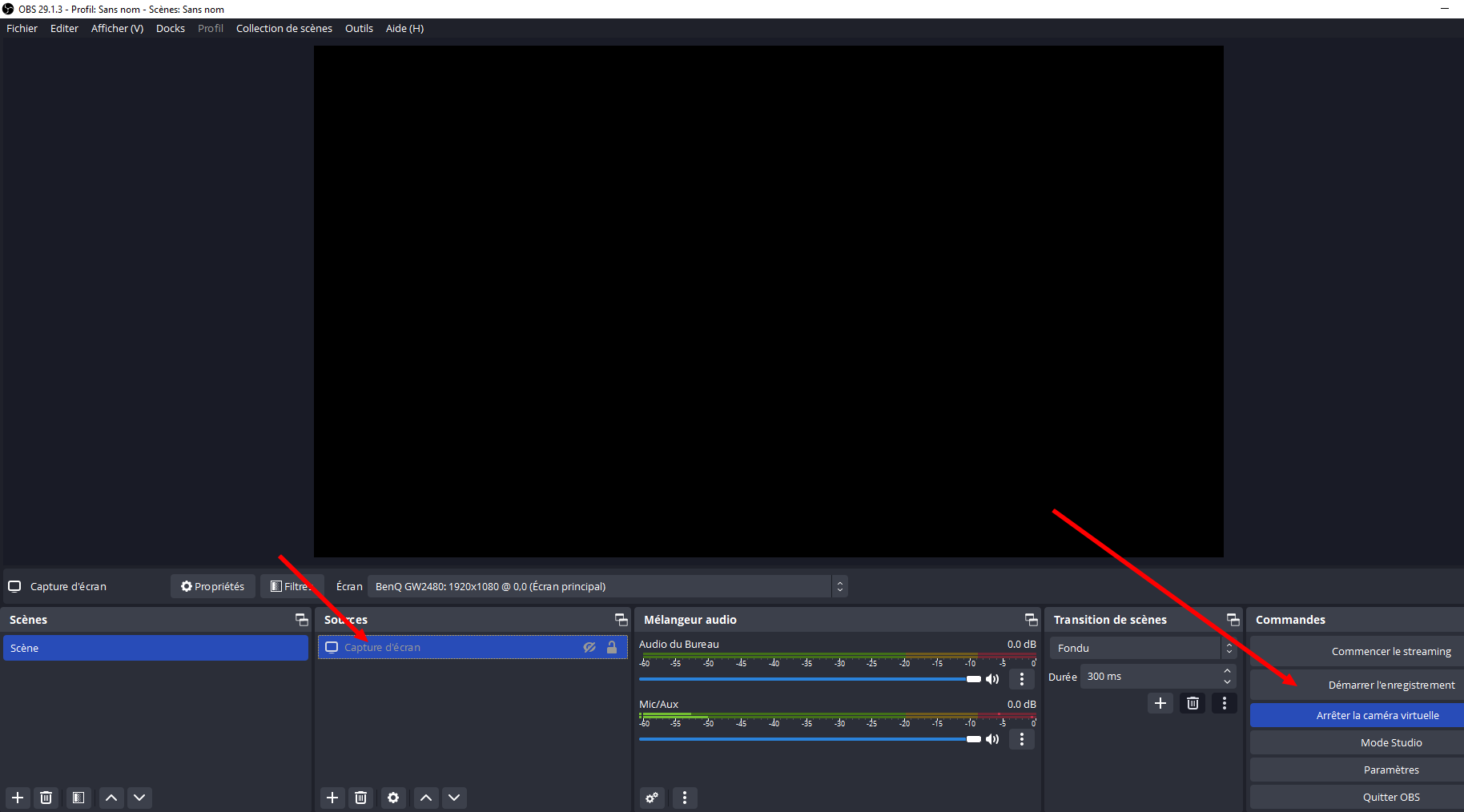1464x812 pixels.
Task: Toggle lock on Capture d'écran source
Action: [x=612, y=647]
